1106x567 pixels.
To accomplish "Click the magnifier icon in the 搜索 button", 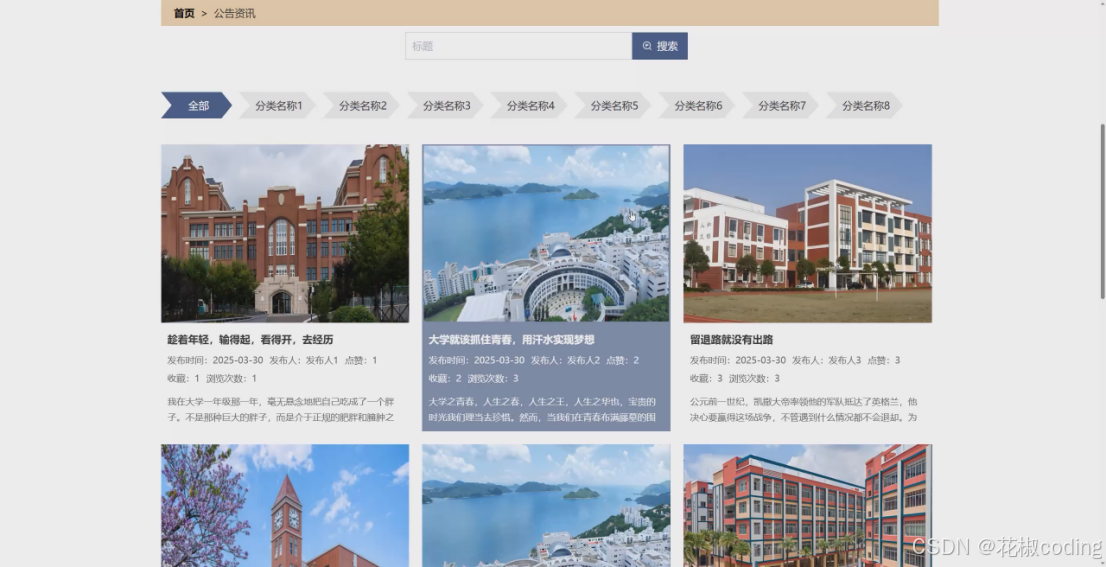I will pyautogui.click(x=647, y=46).
